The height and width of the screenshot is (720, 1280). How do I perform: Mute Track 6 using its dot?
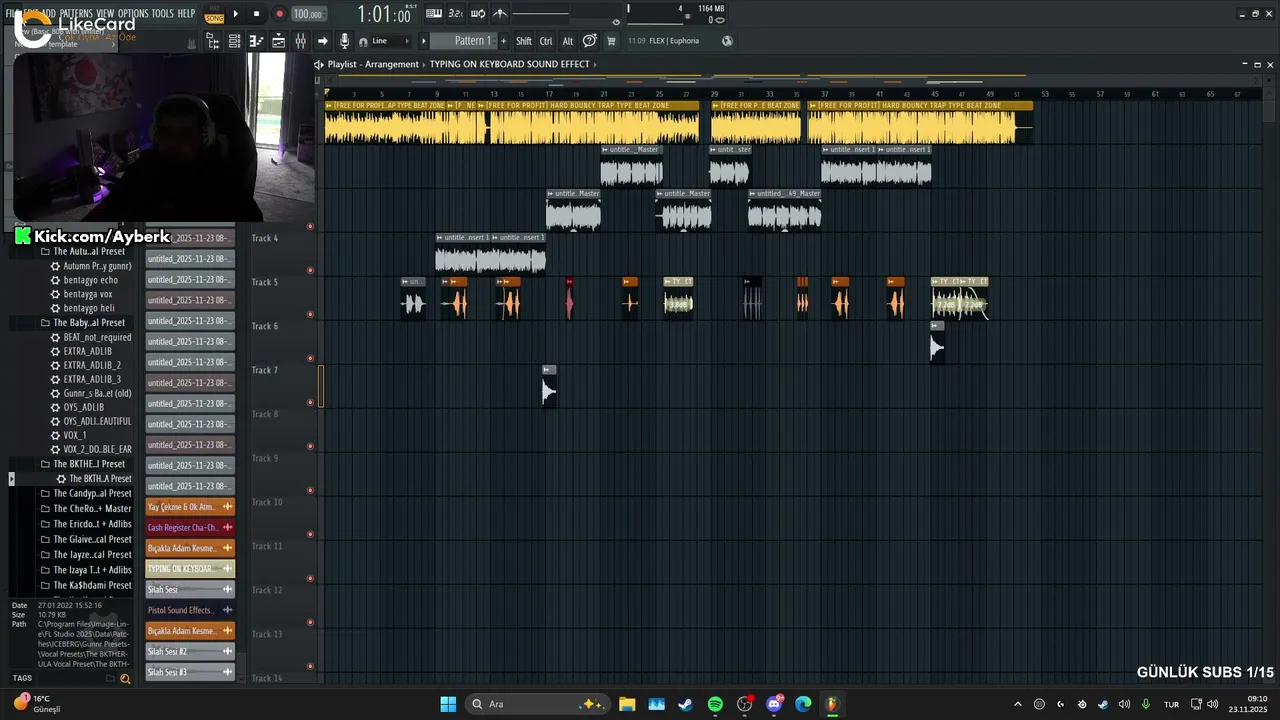pyautogui.click(x=310, y=358)
